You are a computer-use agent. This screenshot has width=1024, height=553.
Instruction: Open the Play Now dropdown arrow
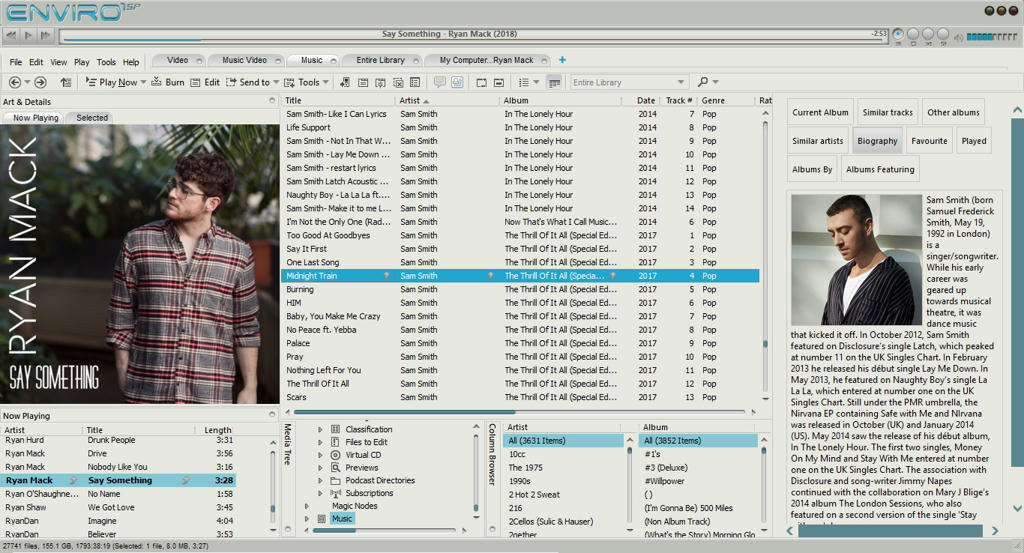(x=144, y=82)
